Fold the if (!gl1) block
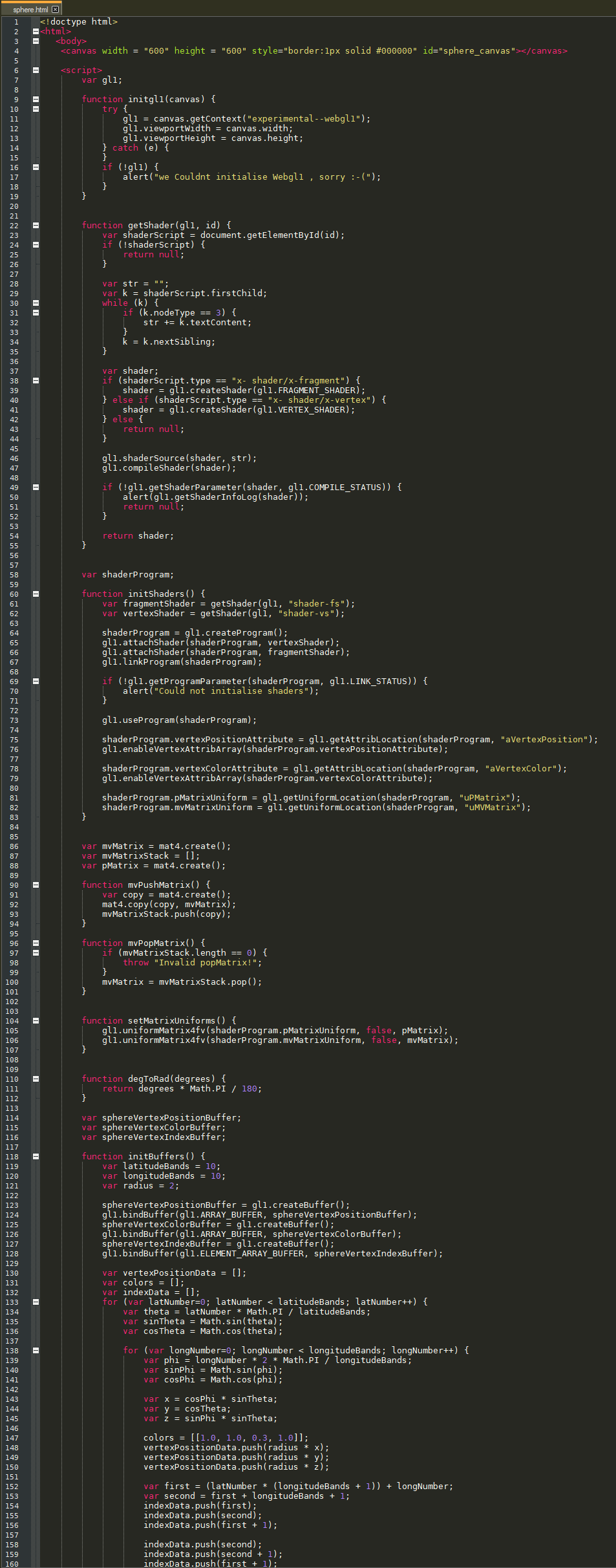The image size is (616, 1568). (36, 167)
